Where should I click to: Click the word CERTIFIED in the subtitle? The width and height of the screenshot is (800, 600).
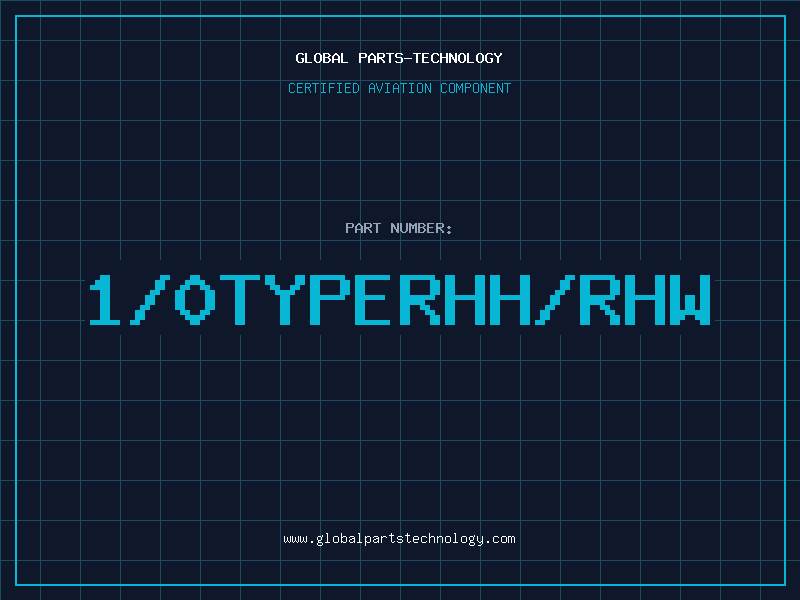(x=324, y=88)
